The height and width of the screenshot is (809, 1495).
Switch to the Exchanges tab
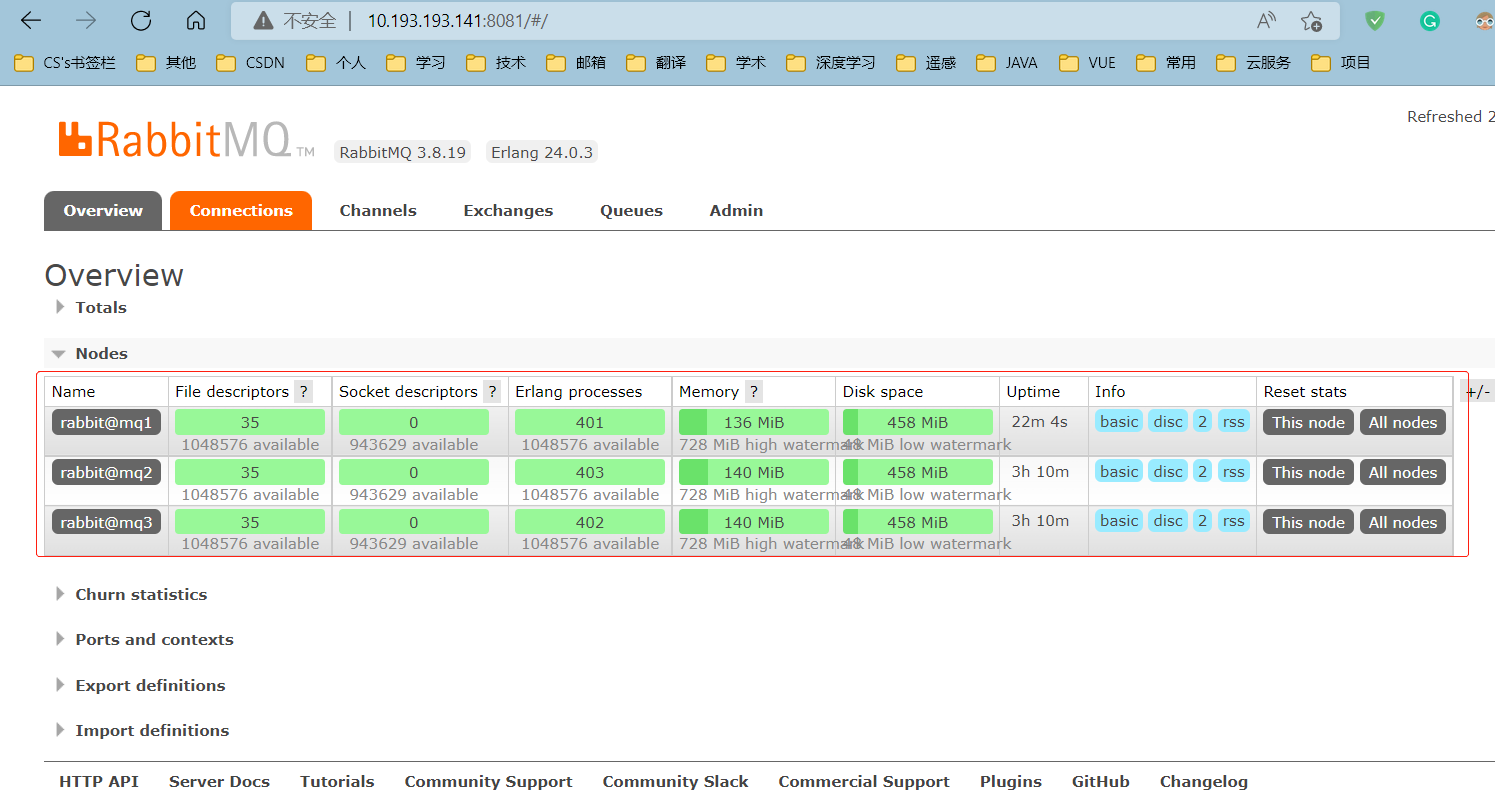click(x=508, y=211)
